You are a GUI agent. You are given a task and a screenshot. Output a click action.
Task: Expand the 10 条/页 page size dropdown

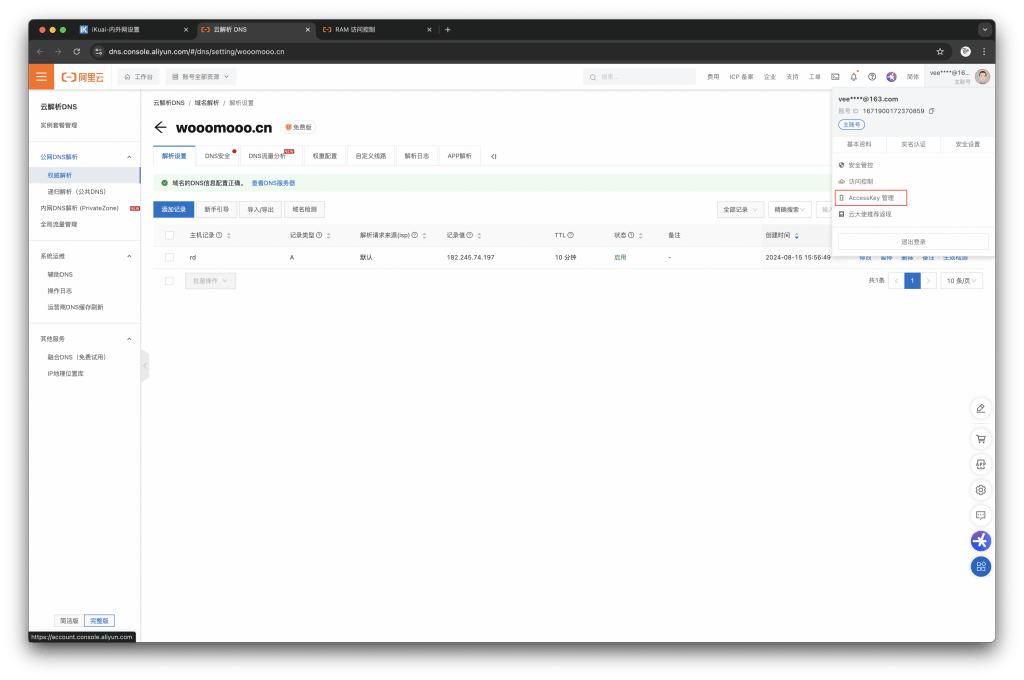click(961, 281)
